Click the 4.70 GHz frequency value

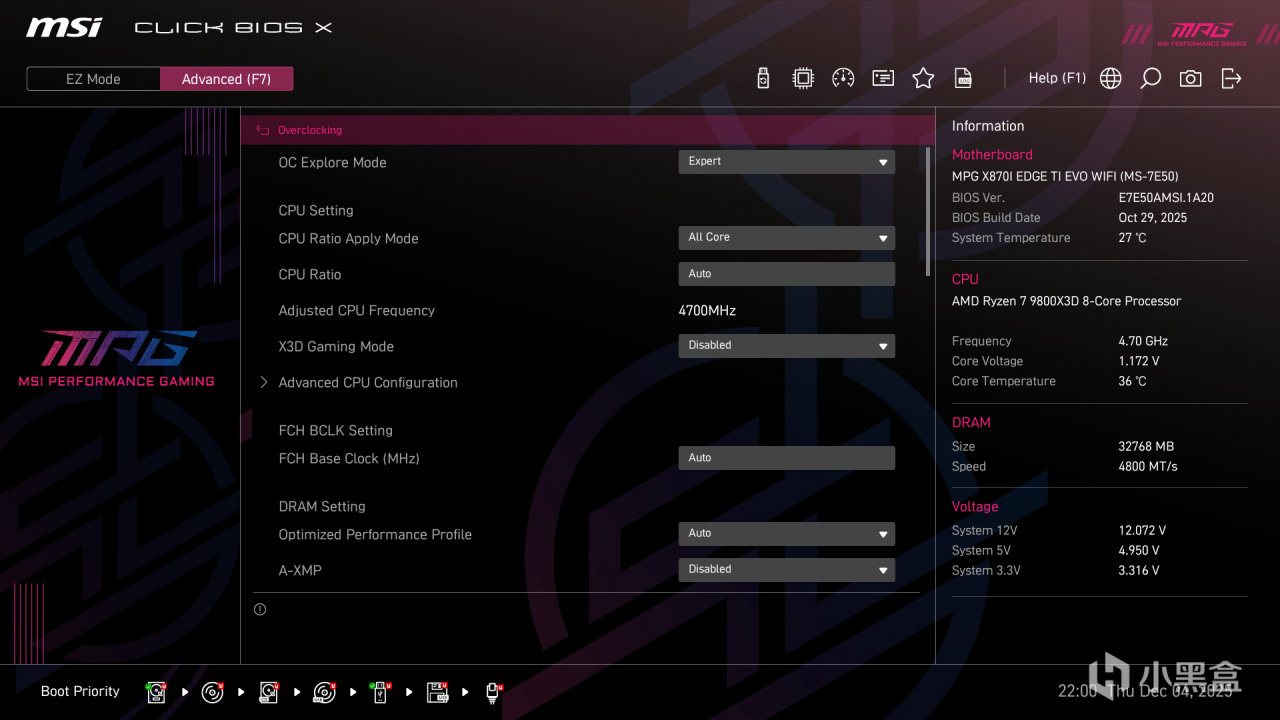(1143, 341)
